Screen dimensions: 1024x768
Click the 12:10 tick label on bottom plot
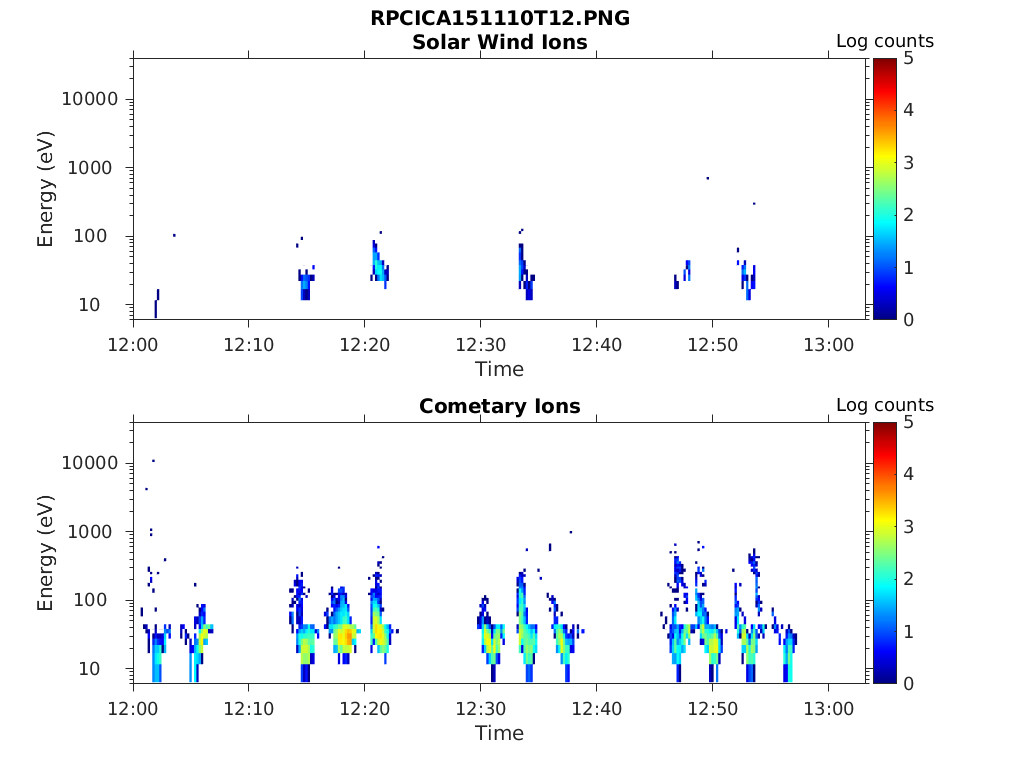coord(249,709)
